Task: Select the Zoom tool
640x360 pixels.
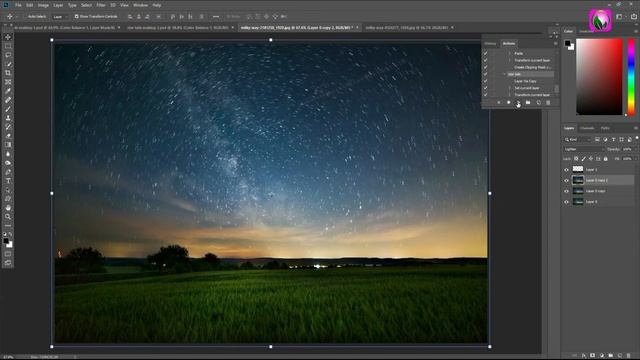Action: click(x=8, y=217)
